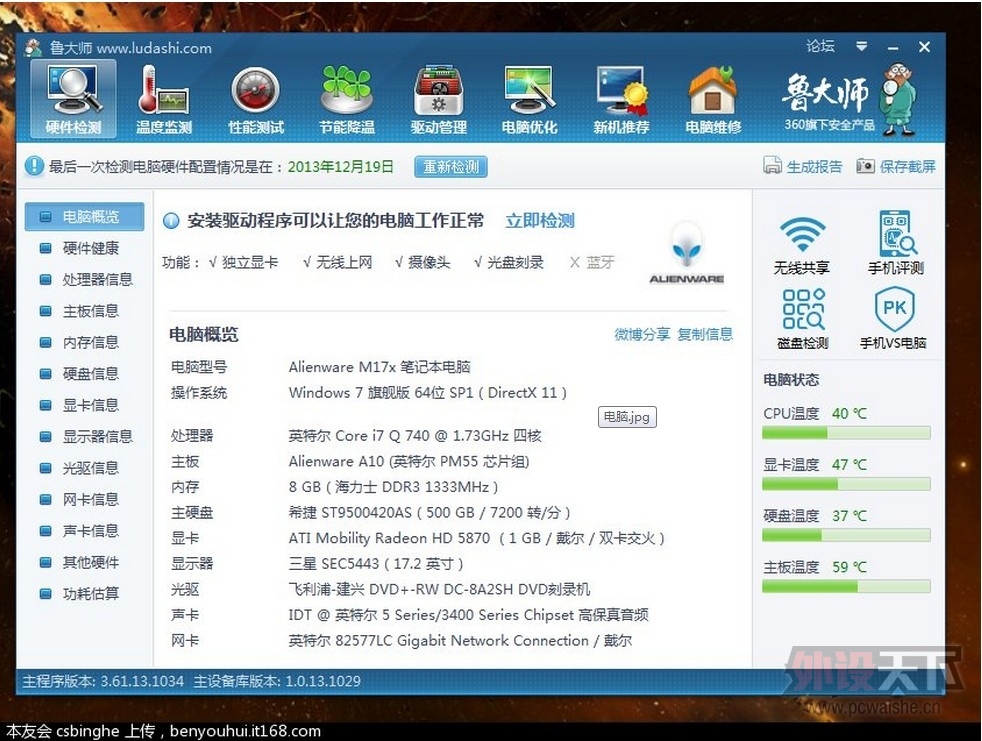Open the 温度监测 temperature monitor
The width and height of the screenshot is (982, 741).
[x=164, y=99]
